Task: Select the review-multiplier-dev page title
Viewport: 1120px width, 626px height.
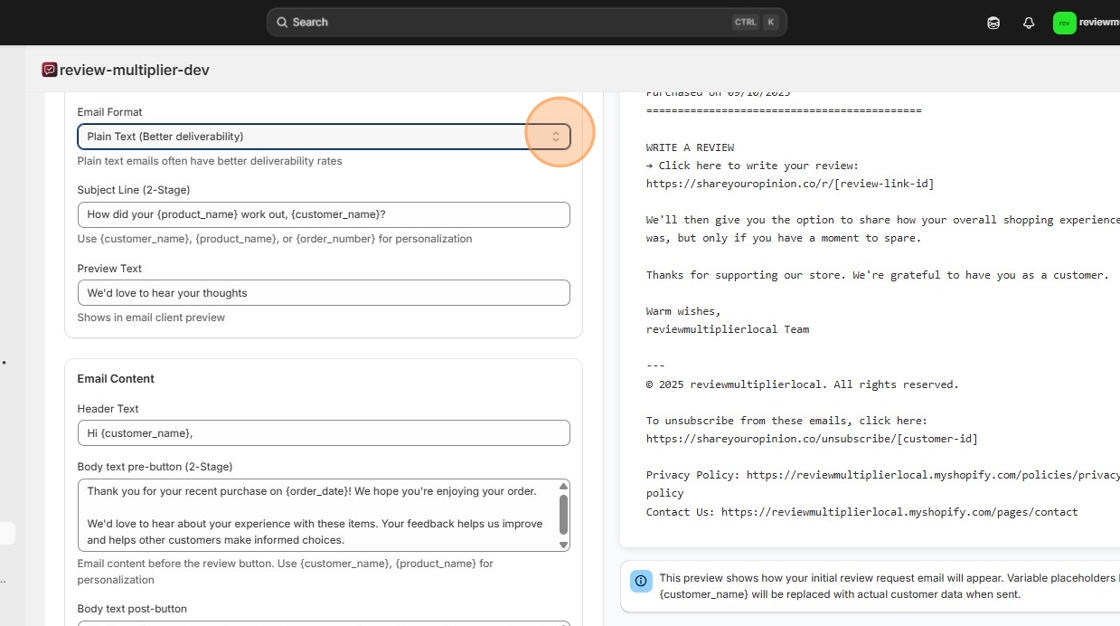Action: point(131,69)
